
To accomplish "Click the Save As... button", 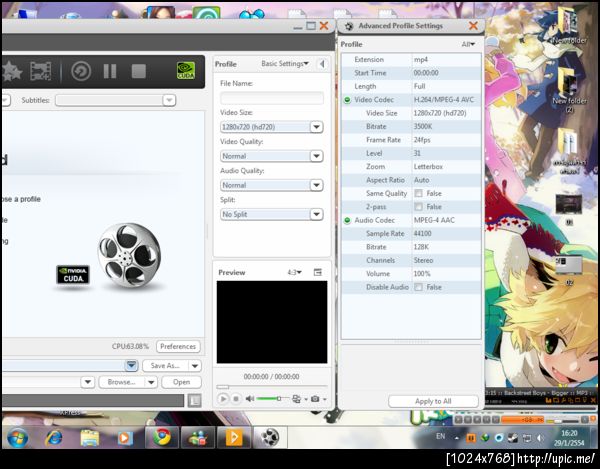I will (165, 366).
